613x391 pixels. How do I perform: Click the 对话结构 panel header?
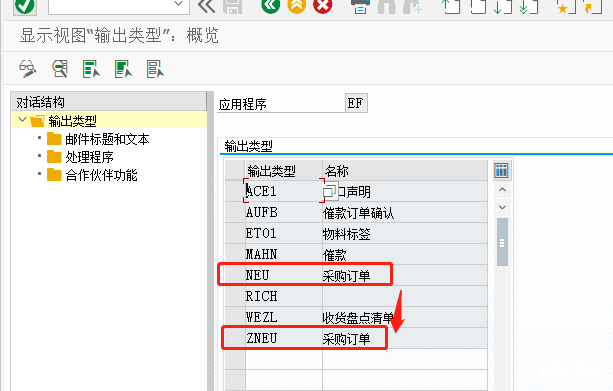109,102
